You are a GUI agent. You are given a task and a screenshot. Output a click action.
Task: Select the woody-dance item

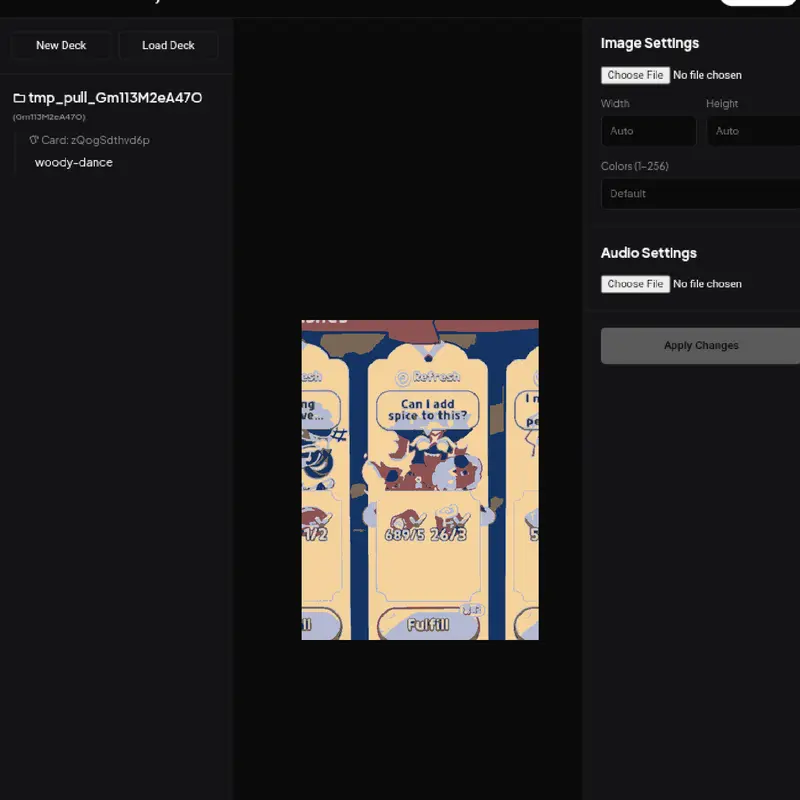pos(73,162)
